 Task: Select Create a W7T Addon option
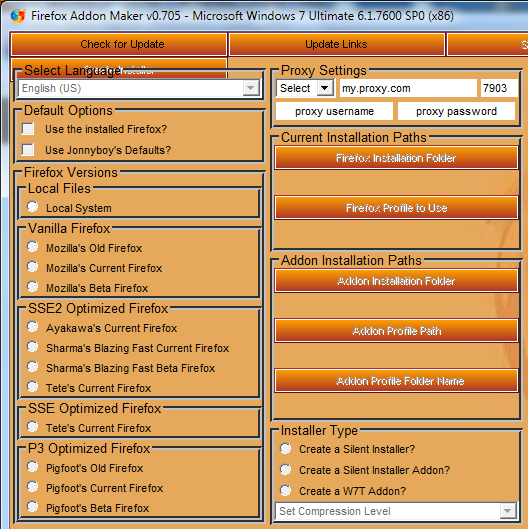[x=285, y=490]
